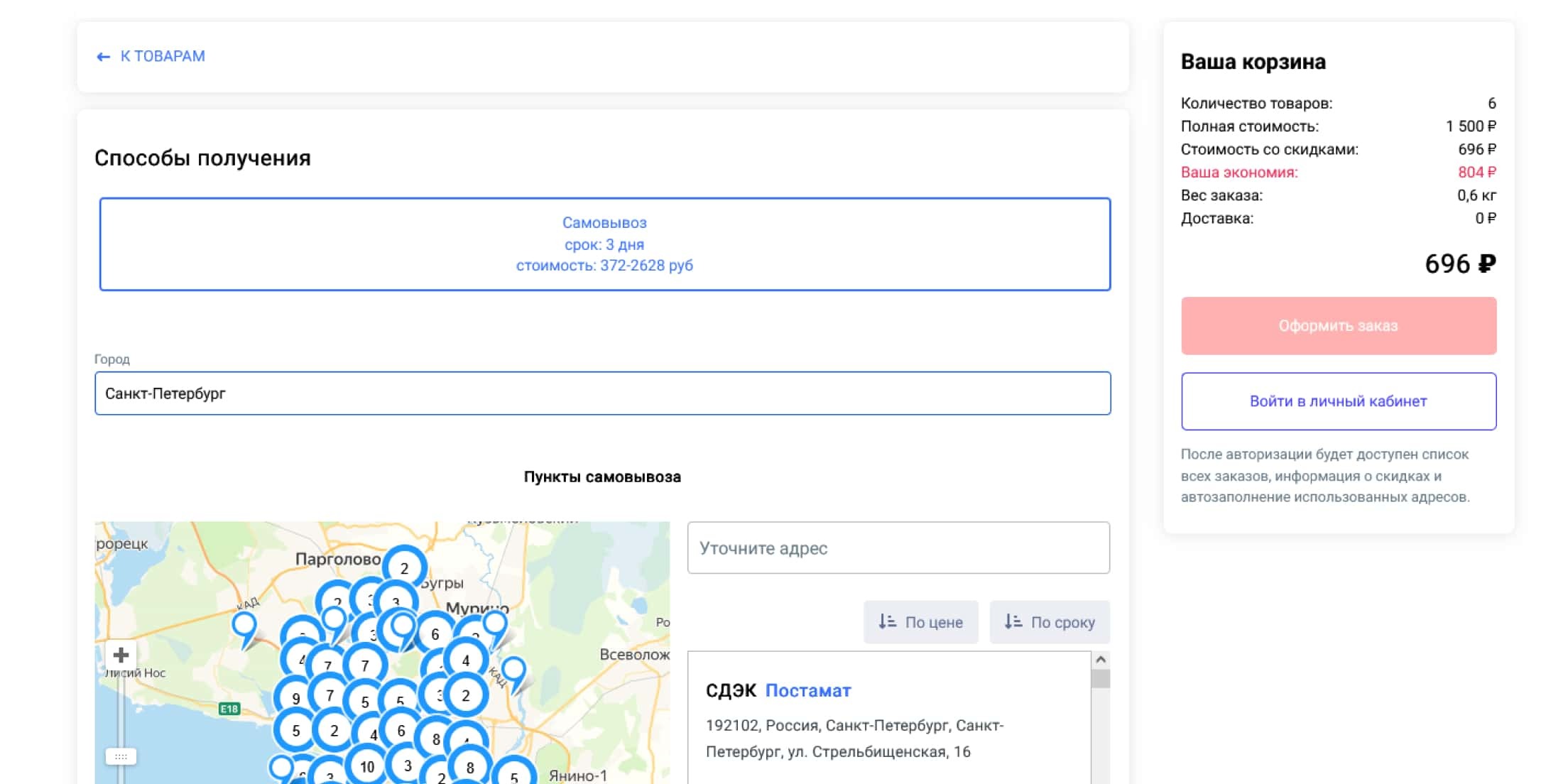Viewport: 1568px width, 784px height.
Task: Open the map cluster numbered 9
Action: [x=296, y=698]
